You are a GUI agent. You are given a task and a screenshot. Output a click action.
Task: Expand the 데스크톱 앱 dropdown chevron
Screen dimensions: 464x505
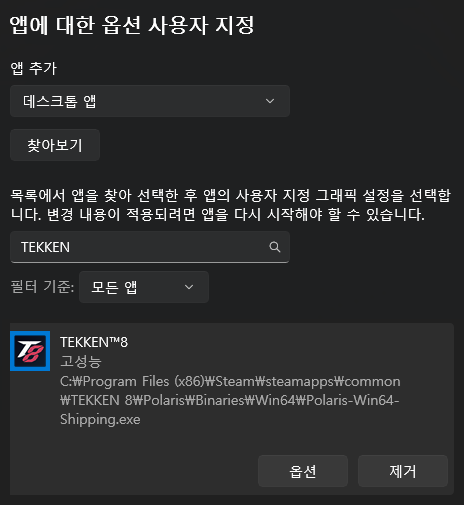(x=270, y=101)
